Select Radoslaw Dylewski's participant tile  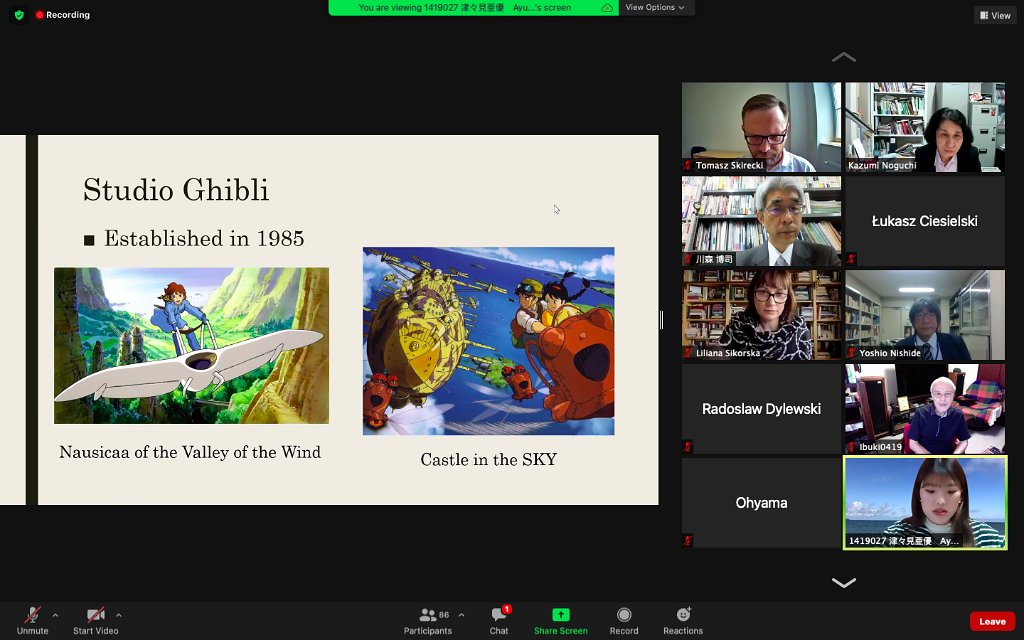761,409
